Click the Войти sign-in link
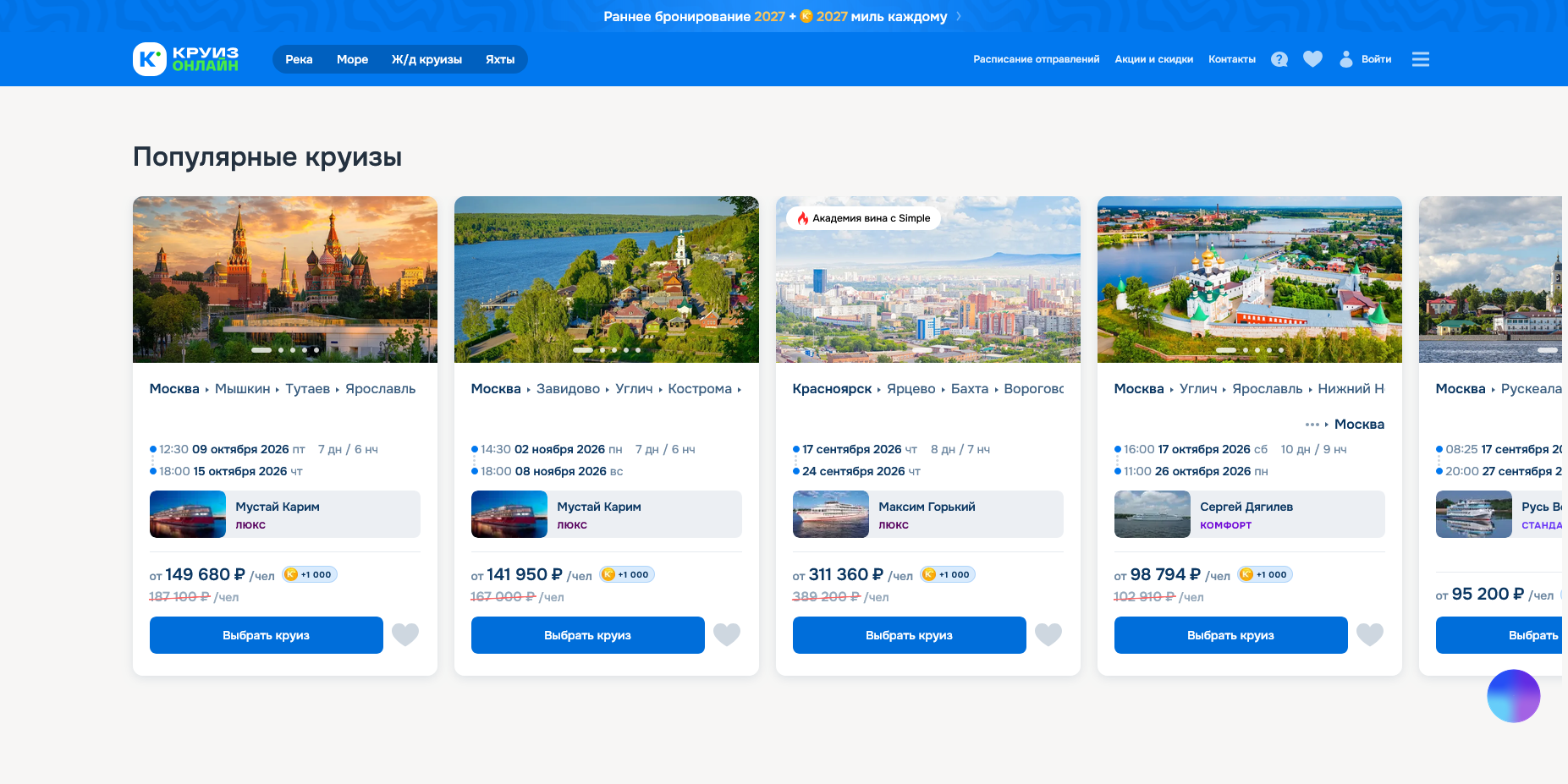Image resolution: width=1568 pixels, height=784 pixels. [1376, 59]
